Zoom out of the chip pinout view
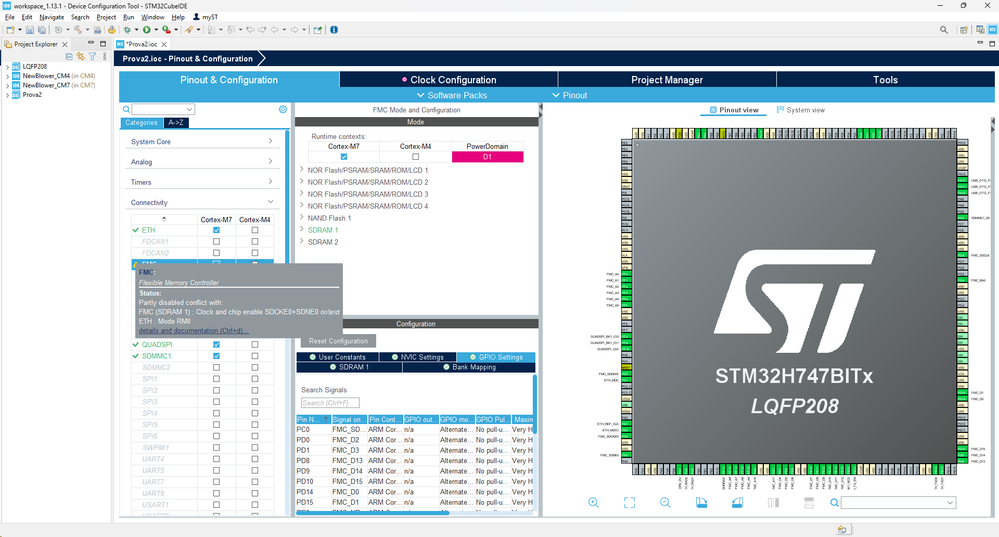This screenshot has width=999, height=537. click(665, 503)
